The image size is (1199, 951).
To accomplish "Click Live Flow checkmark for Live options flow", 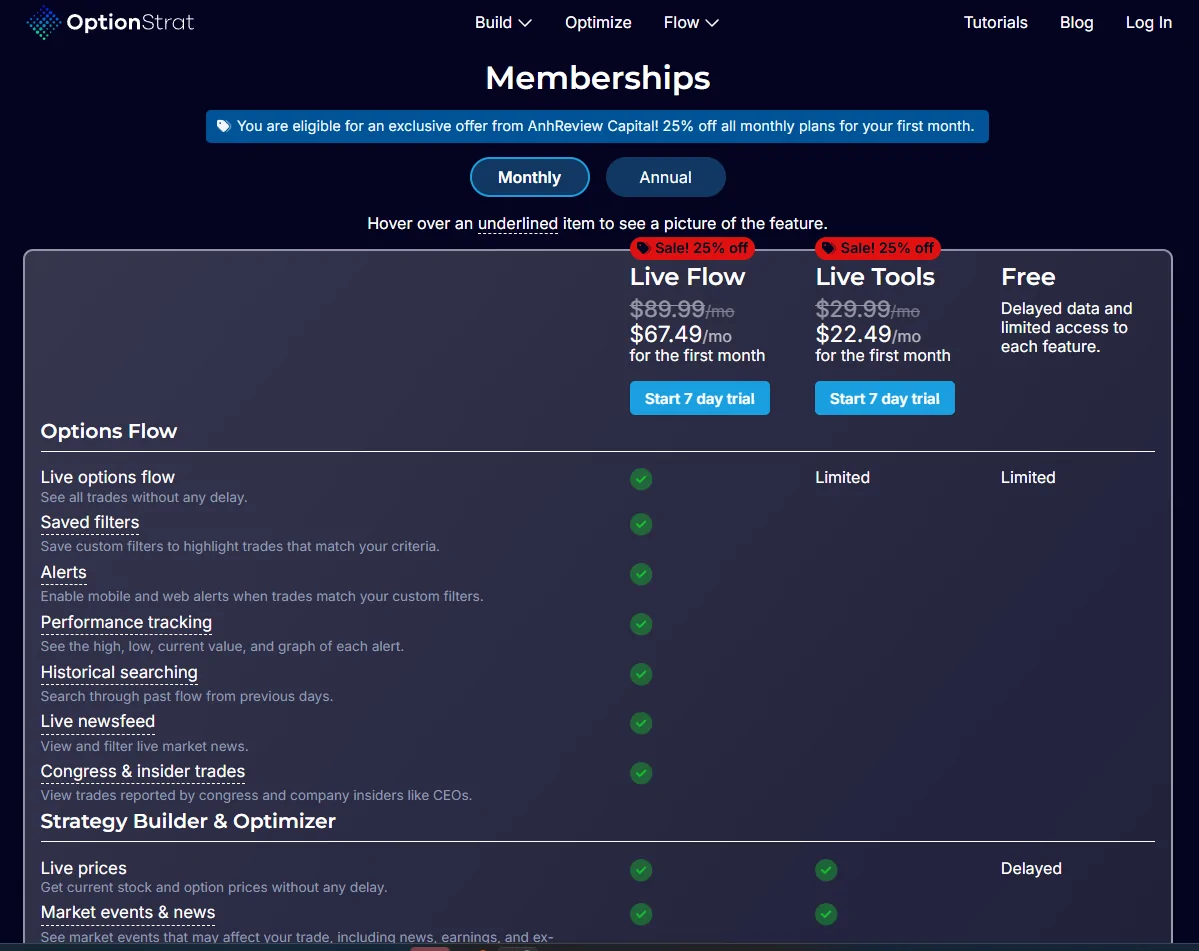I will click(641, 479).
